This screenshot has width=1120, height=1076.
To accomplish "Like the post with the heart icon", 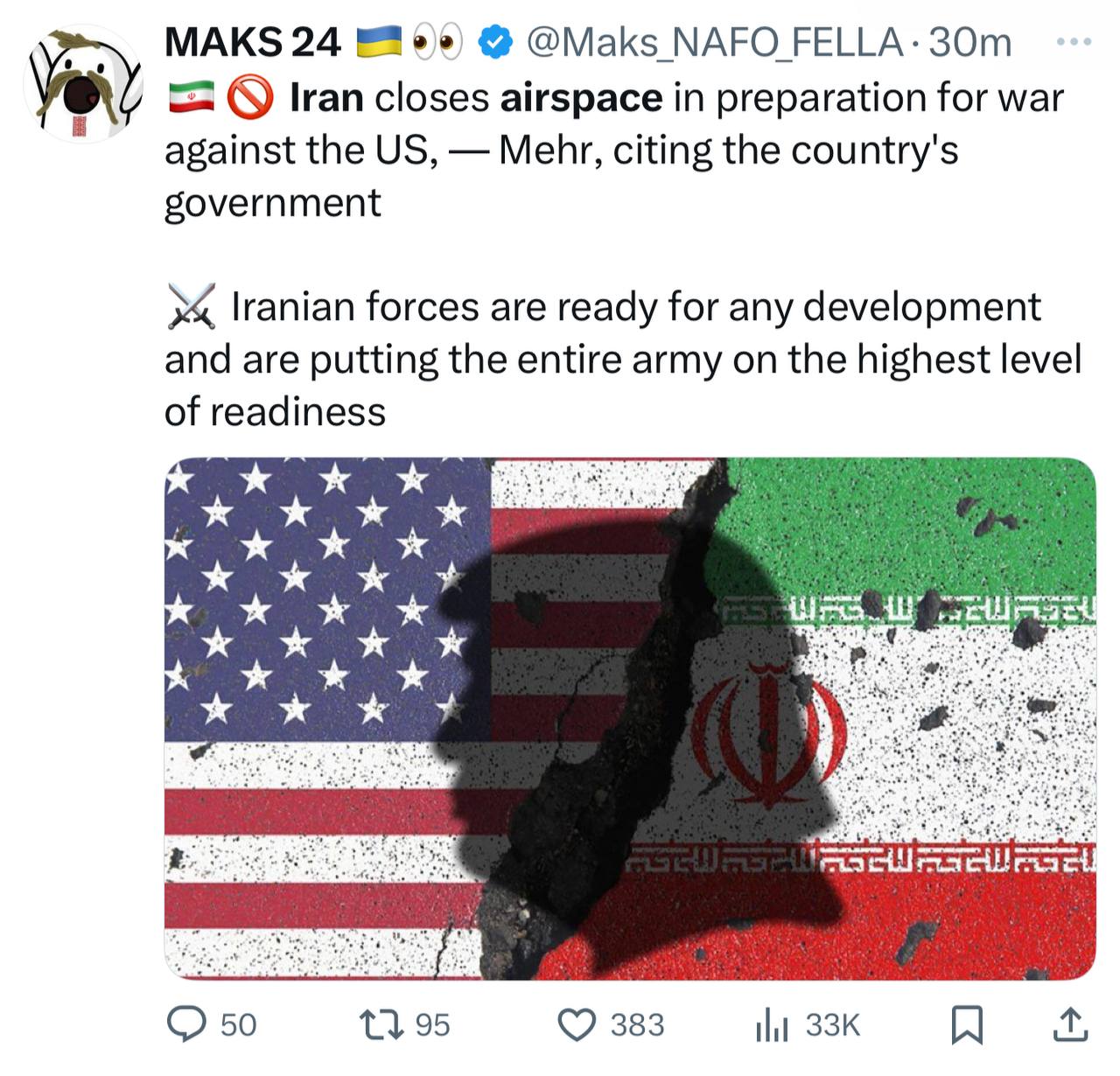I will pyautogui.click(x=577, y=1024).
